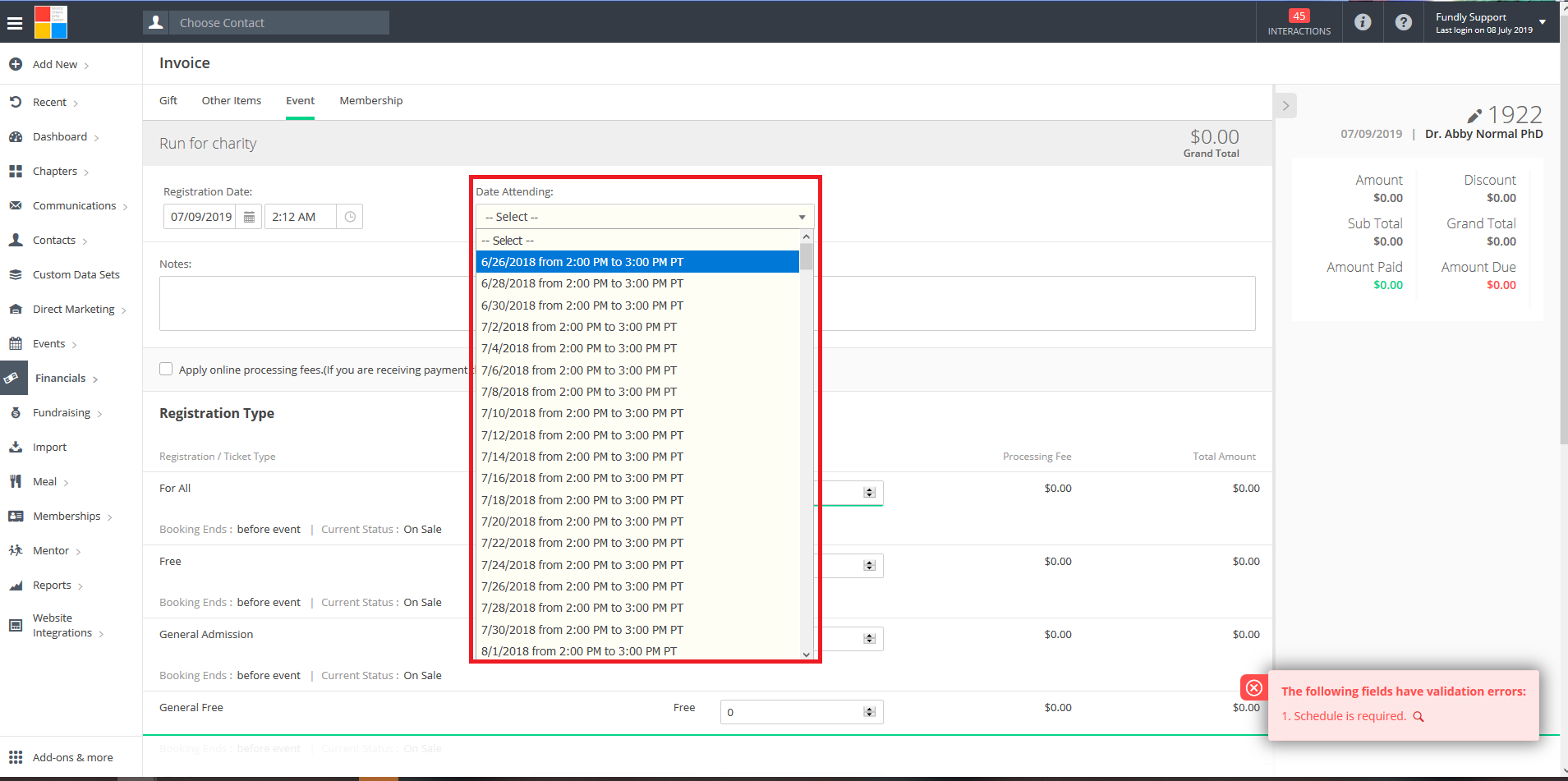Expand the Fundraising submenu

[99, 413]
